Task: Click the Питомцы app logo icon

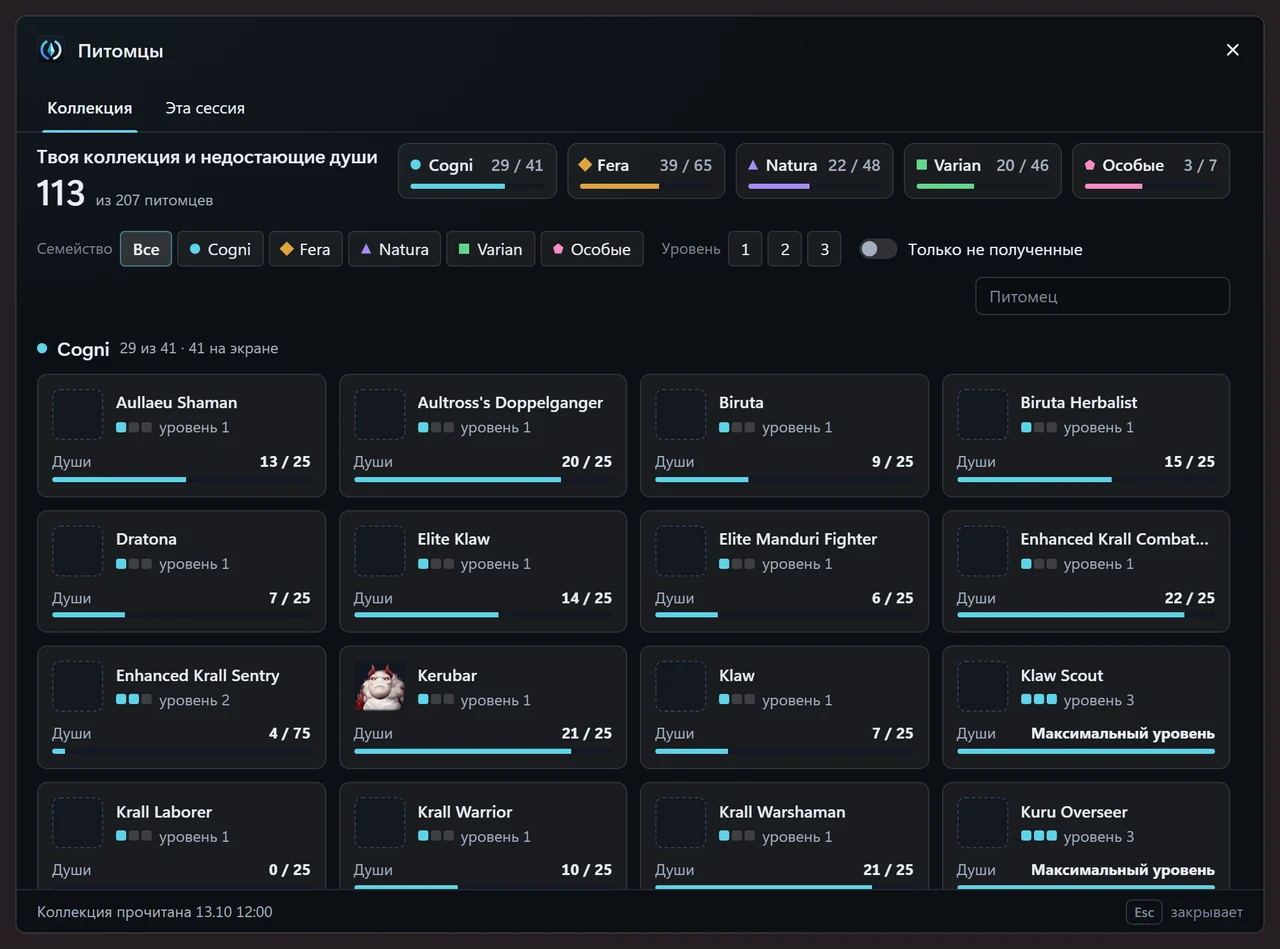Action: (51, 50)
